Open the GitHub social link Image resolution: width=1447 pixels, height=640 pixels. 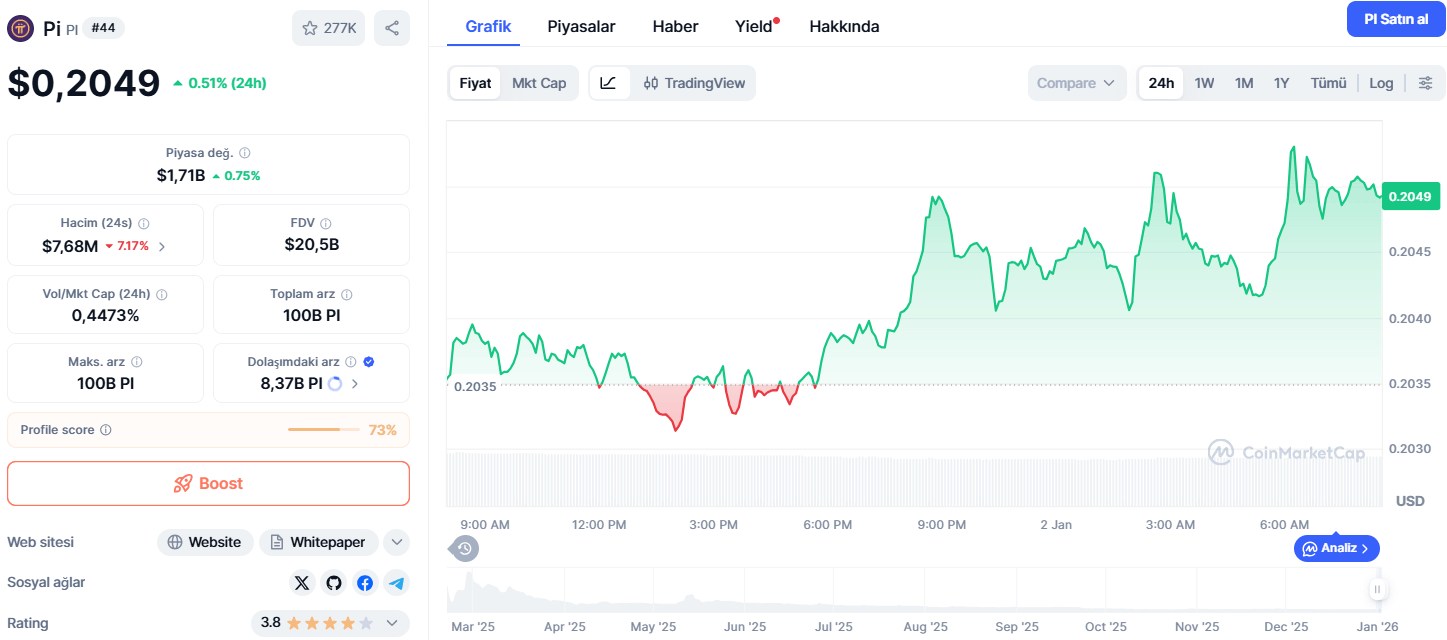333,583
